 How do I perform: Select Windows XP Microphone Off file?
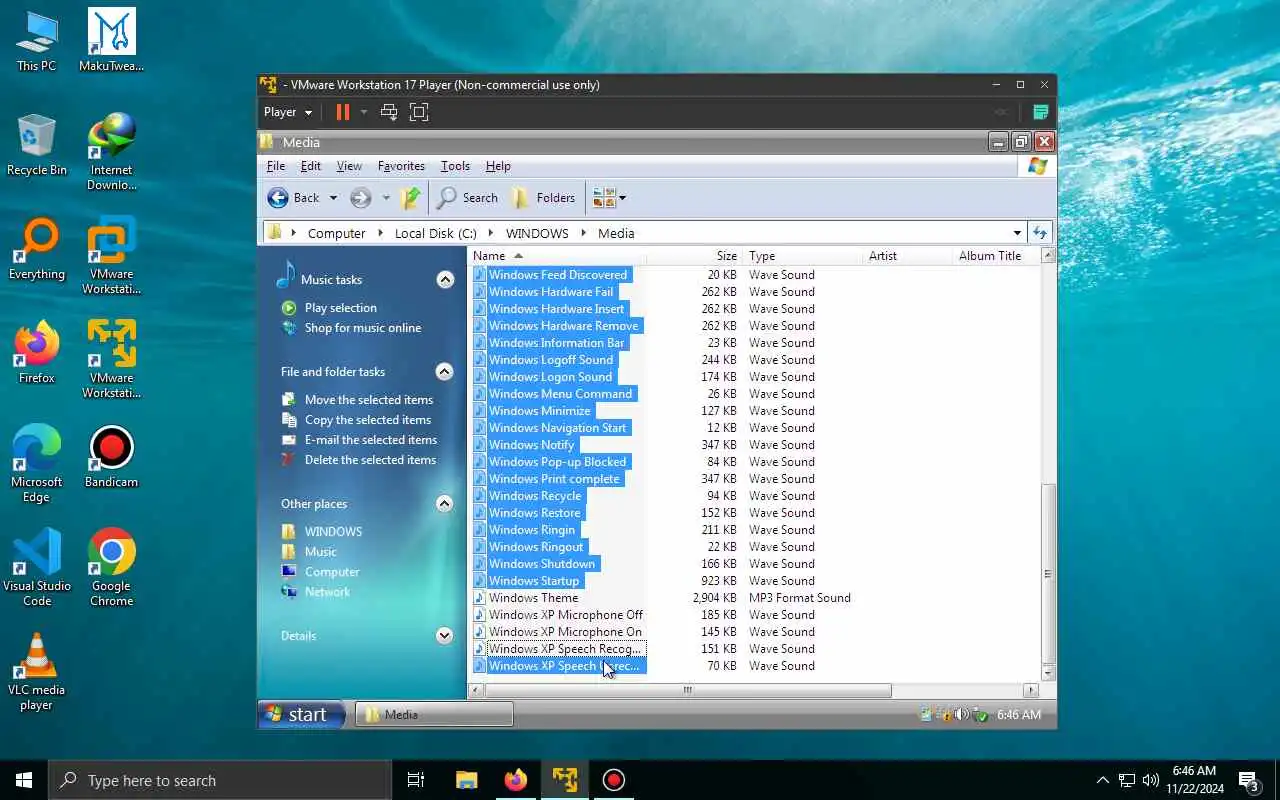pyautogui.click(x=565, y=615)
